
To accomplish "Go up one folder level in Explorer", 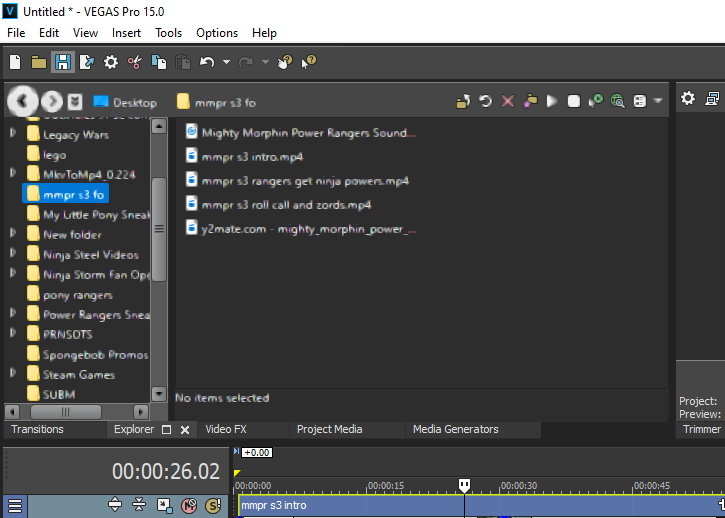I will tap(463, 101).
